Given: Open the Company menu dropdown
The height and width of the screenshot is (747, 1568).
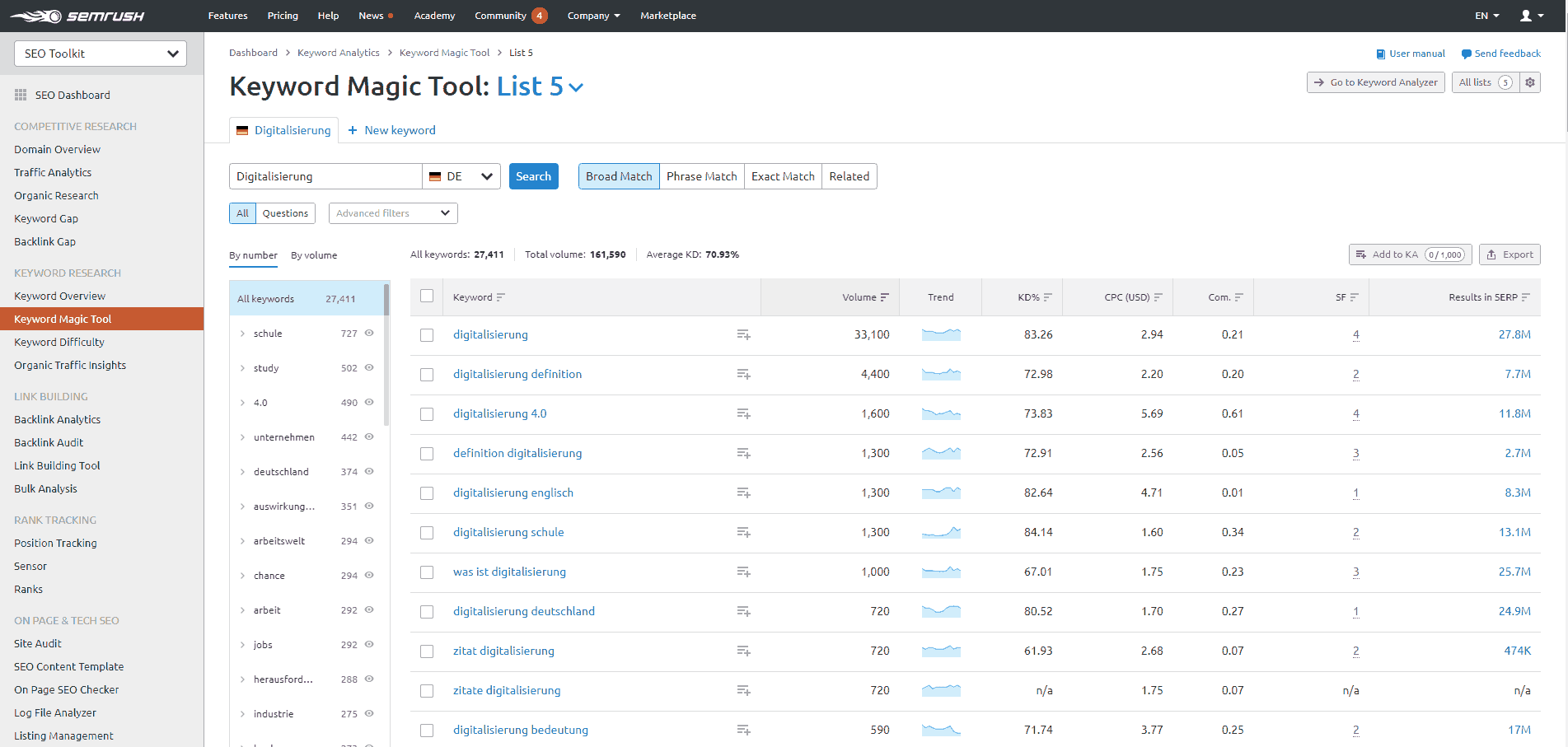Looking at the screenshot, I should [x=593, y=16].
